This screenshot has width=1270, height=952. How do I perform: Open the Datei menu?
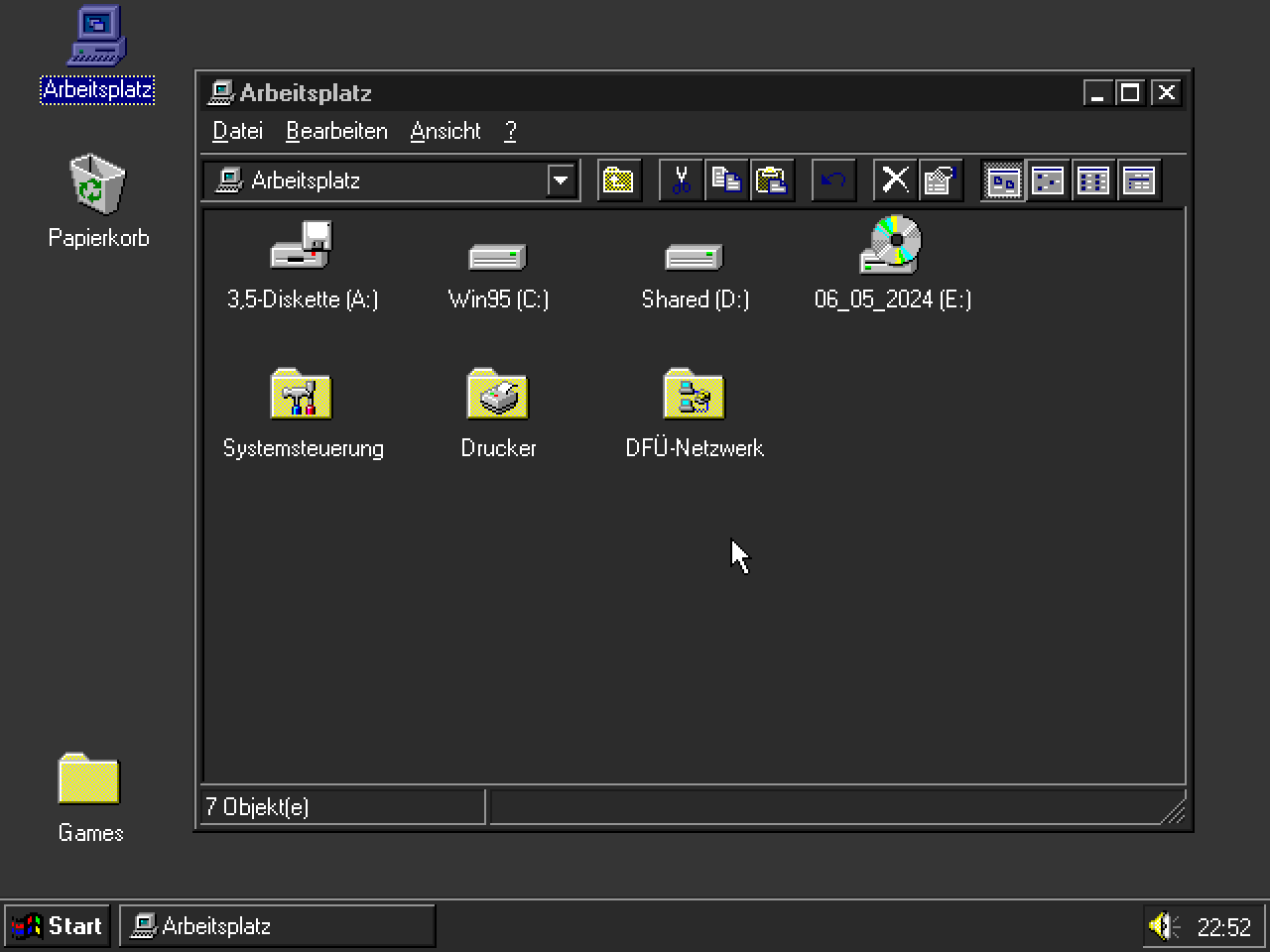tap(238, 131)
